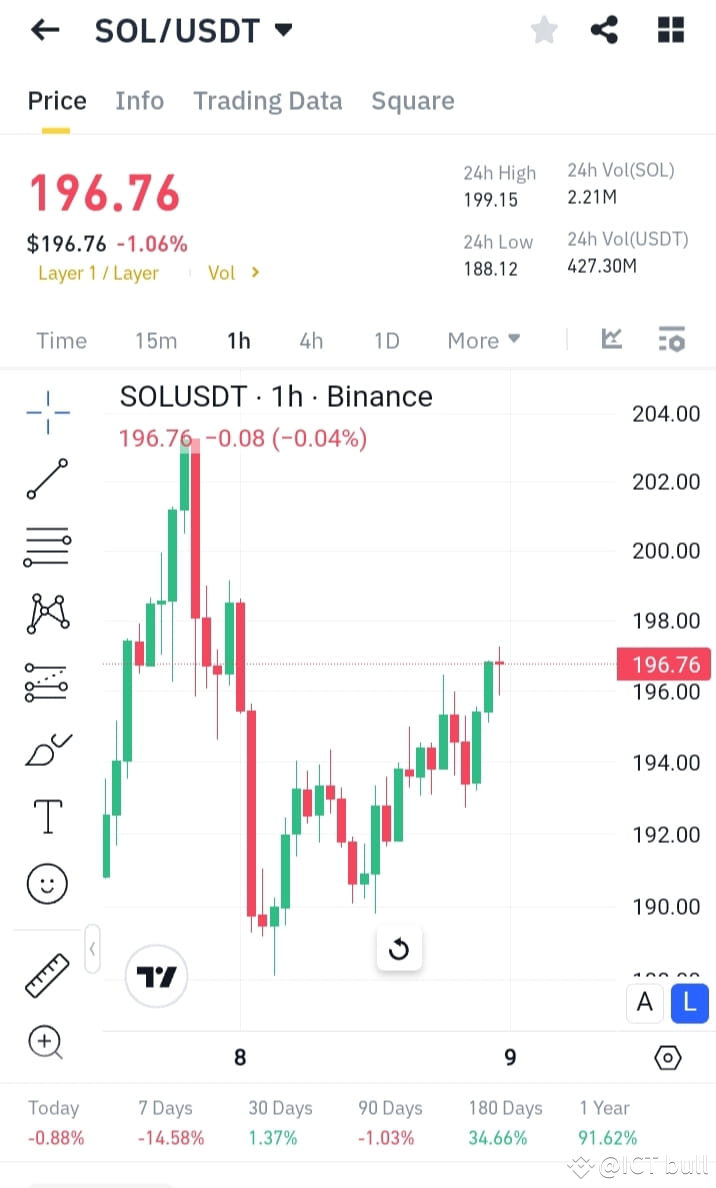Select the trend line drawing tool
This screenshot has width=716, height=1188.
tap(47, 479)
